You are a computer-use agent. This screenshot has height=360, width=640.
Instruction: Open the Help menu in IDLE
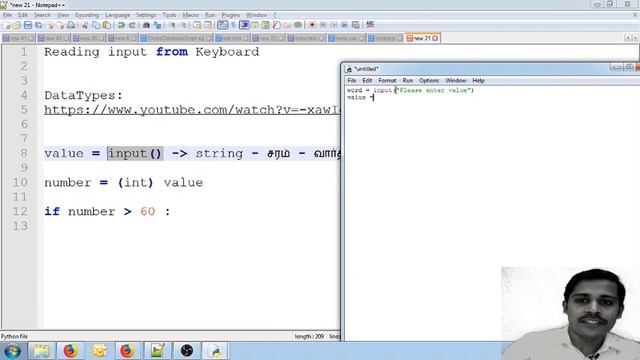tap(478, 80)
